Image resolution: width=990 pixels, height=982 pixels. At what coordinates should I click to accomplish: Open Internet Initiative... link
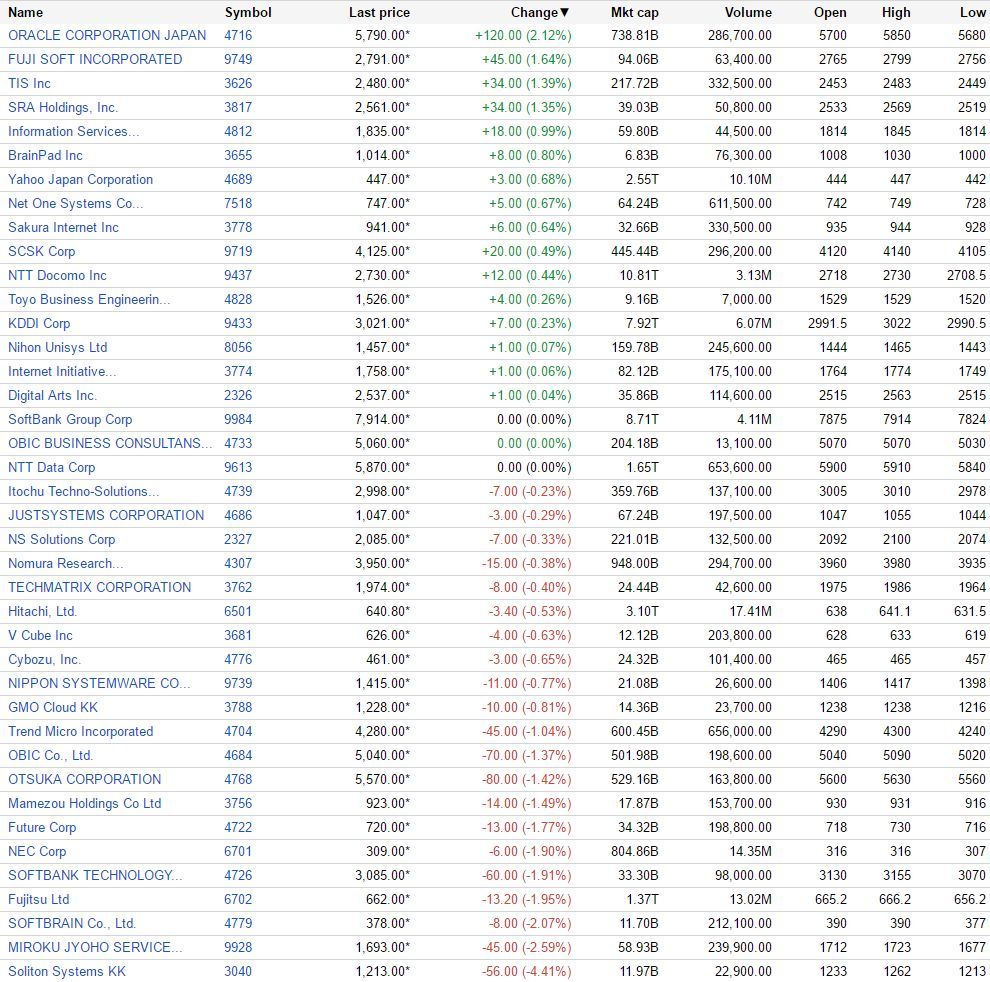click(x=62, y=371)
